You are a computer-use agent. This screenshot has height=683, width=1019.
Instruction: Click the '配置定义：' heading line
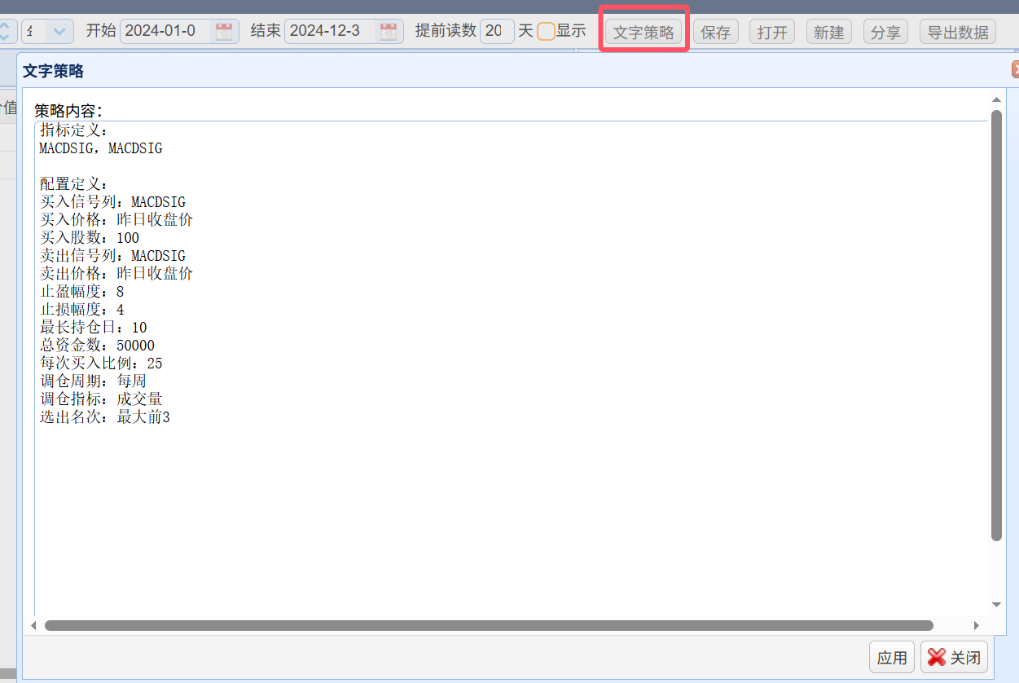[x=73, y=184]
